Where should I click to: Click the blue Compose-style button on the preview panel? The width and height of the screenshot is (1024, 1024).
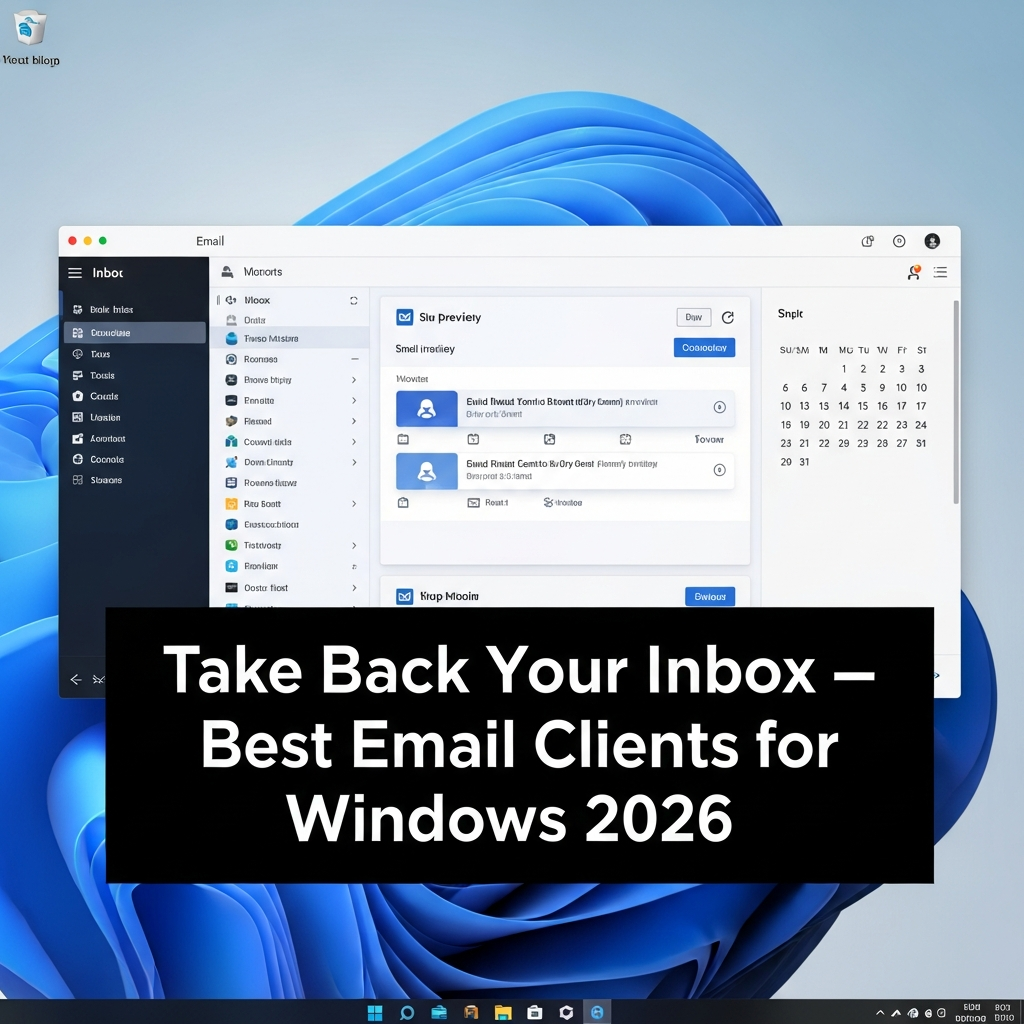(x=705, y=347)
